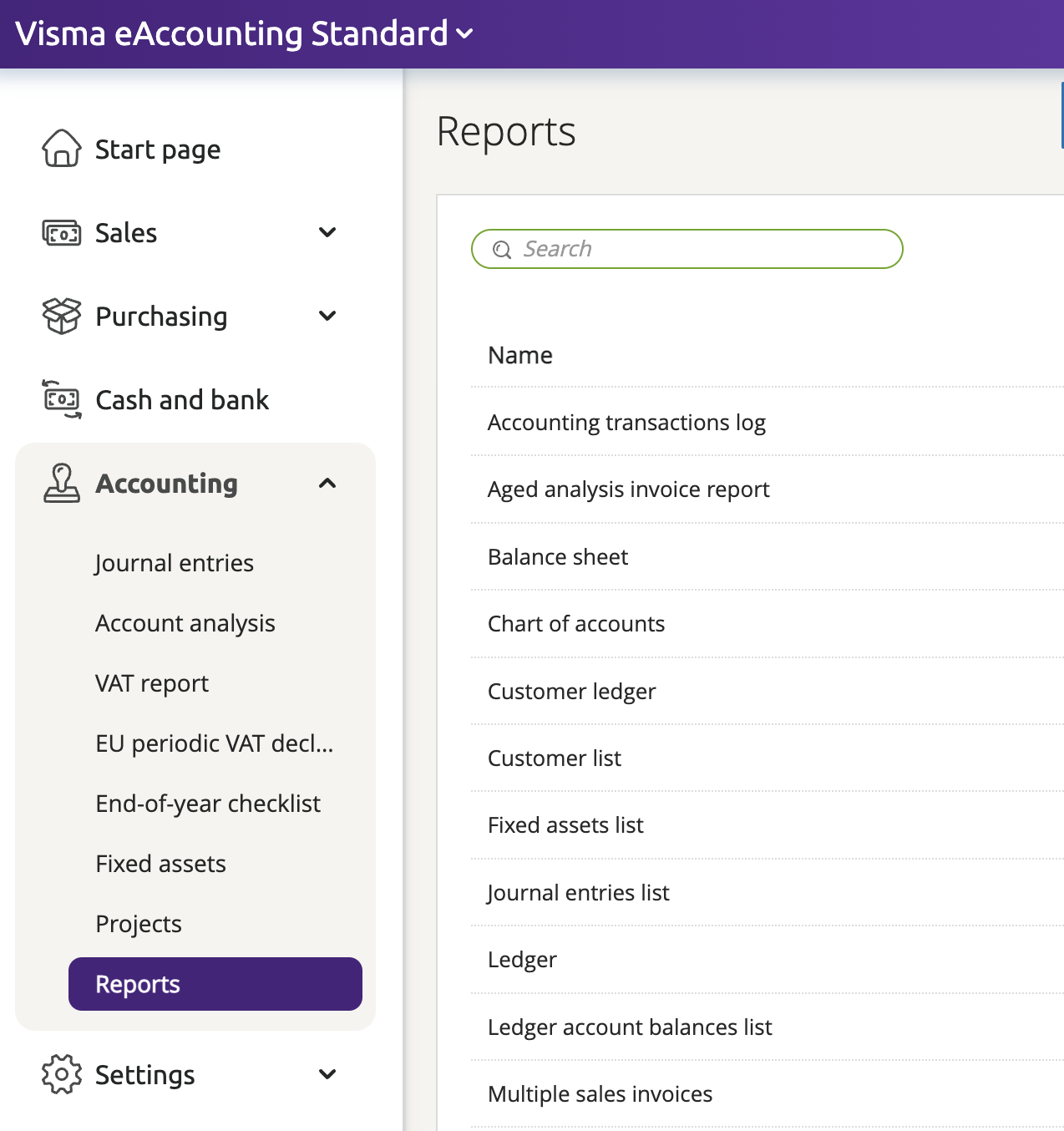1064x1131 pixels.
Task: Open Journal entries in sidebar
Action: pos(174,563)
